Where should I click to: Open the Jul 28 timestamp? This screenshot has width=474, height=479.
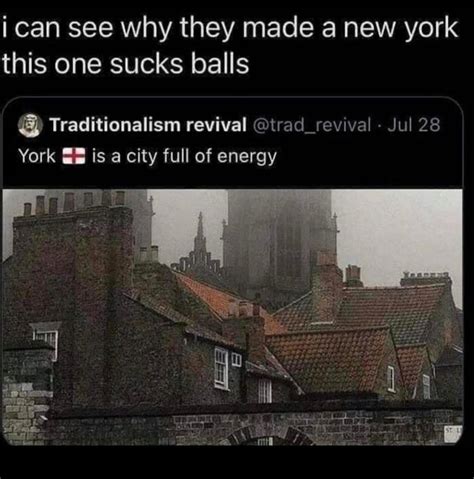(414, 125)
